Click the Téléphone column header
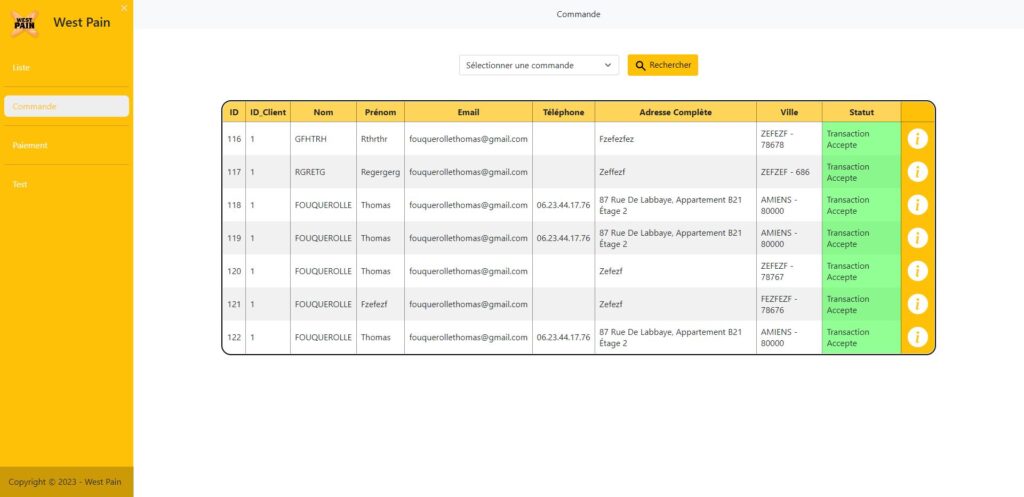This screenshot has width=1024, height=497. point(563,112)
